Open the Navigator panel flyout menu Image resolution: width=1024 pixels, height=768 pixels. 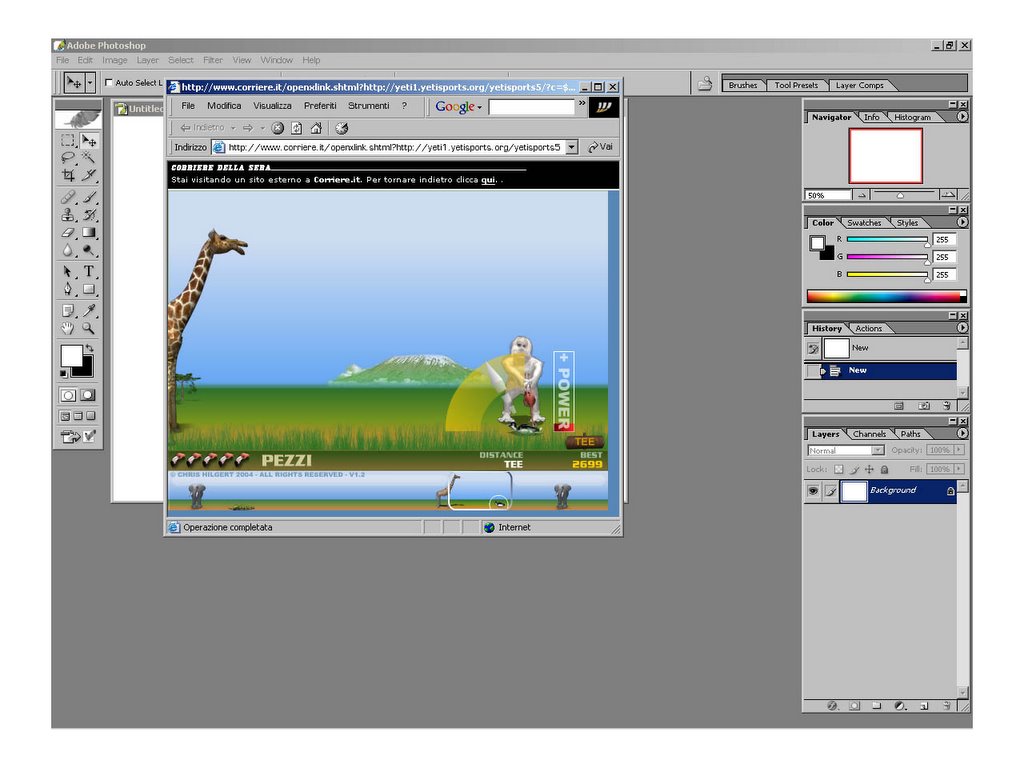(962, 117)
